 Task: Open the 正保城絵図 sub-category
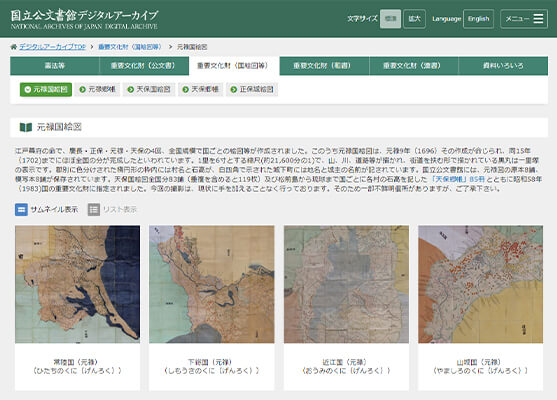click(x=252, y=90)
